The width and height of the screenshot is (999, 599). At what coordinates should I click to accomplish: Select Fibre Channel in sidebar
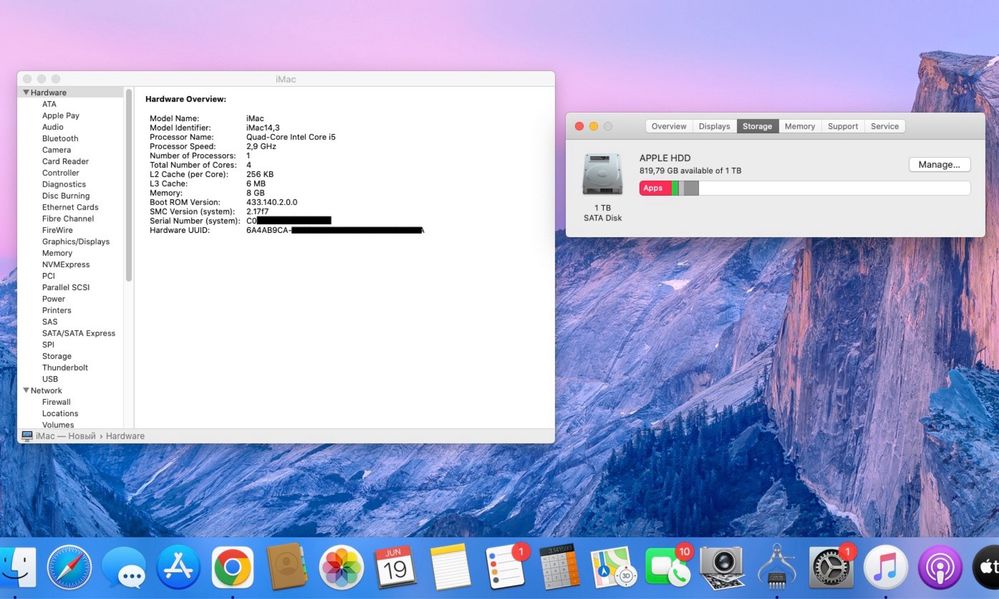68,219
